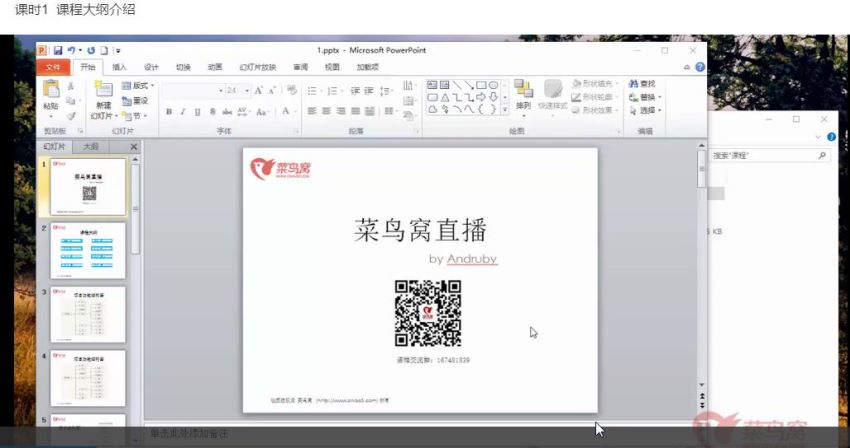
Task: Select the Text Box shape
Action: [432, 85]
